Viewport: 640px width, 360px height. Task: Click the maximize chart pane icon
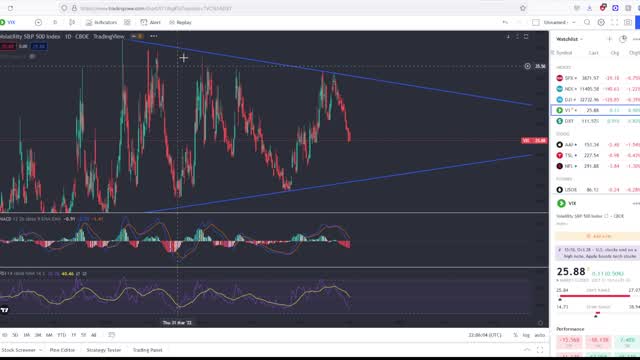pos(526,37)
